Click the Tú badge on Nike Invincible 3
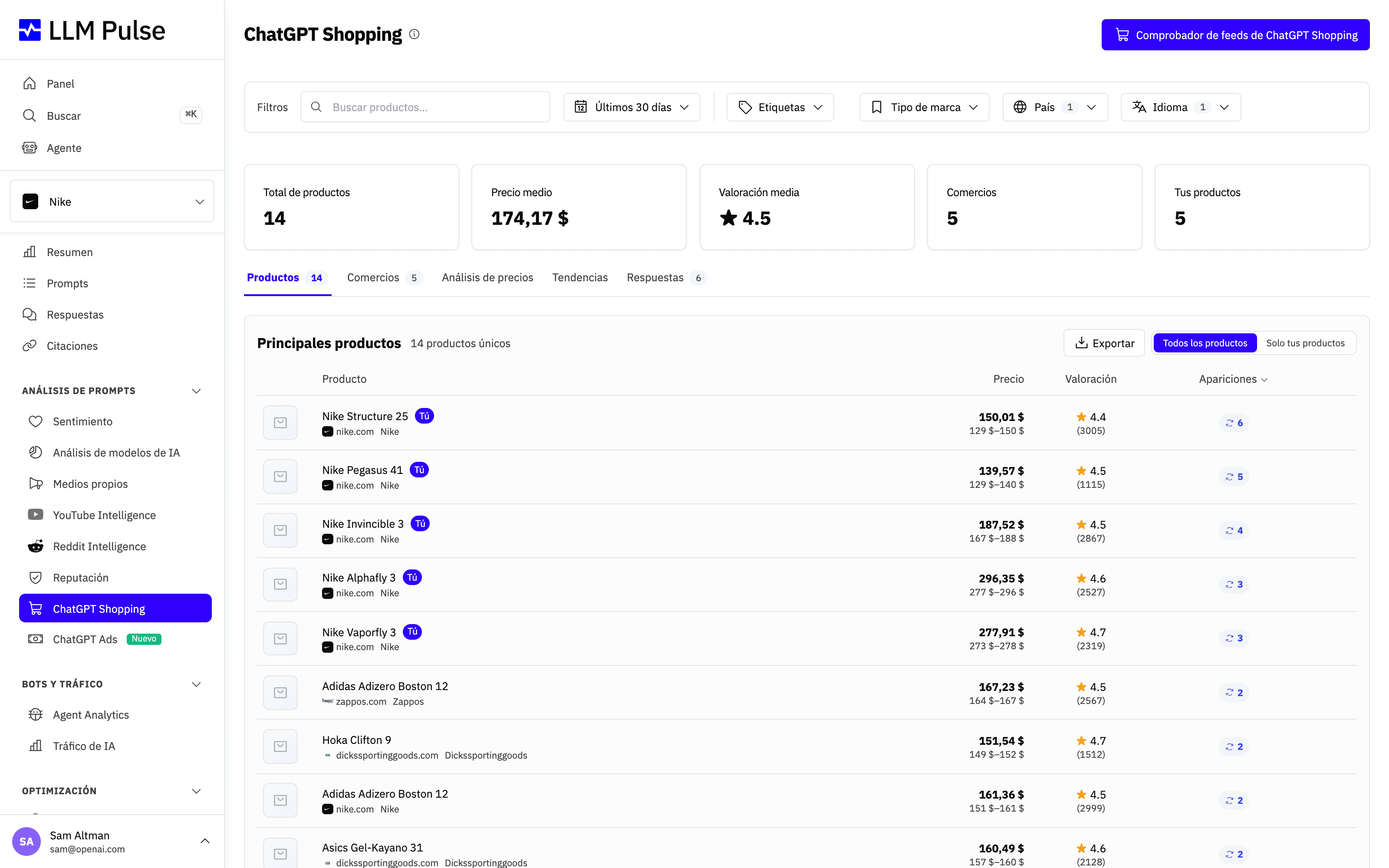 [x=420, y=523]
